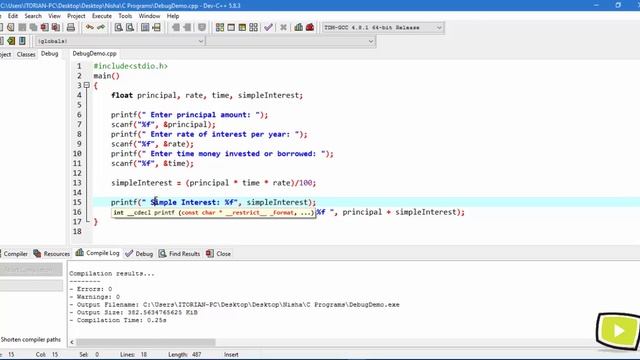The width and height of the screenshot is (640, 360).
Task: Open the Search menu
Action: 33,16
